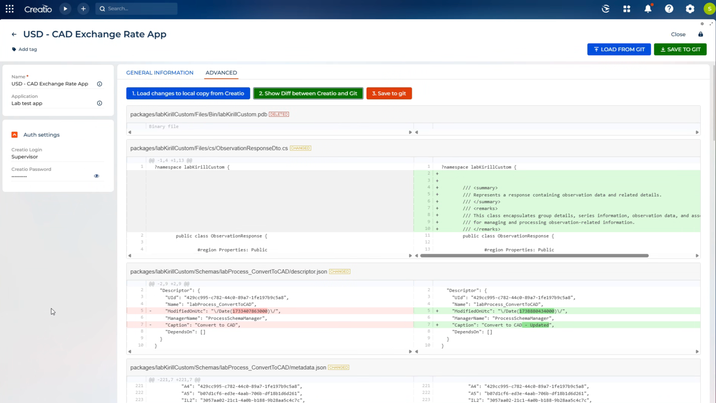Click the CHANGED badge next to descriptor.json
The width and height of the screenshot is (716, 403).
[340, 272]
